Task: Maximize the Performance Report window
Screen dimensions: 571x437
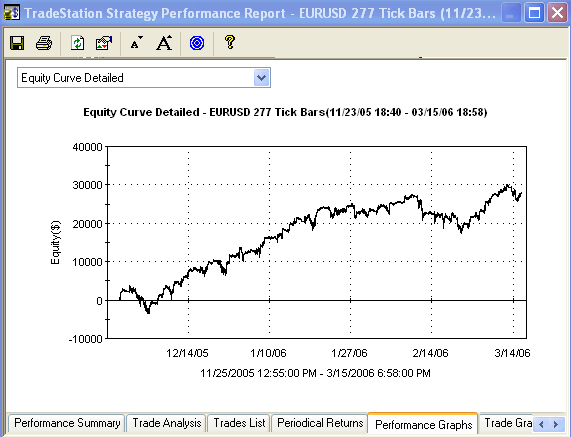Action: (x=534, y=13)
